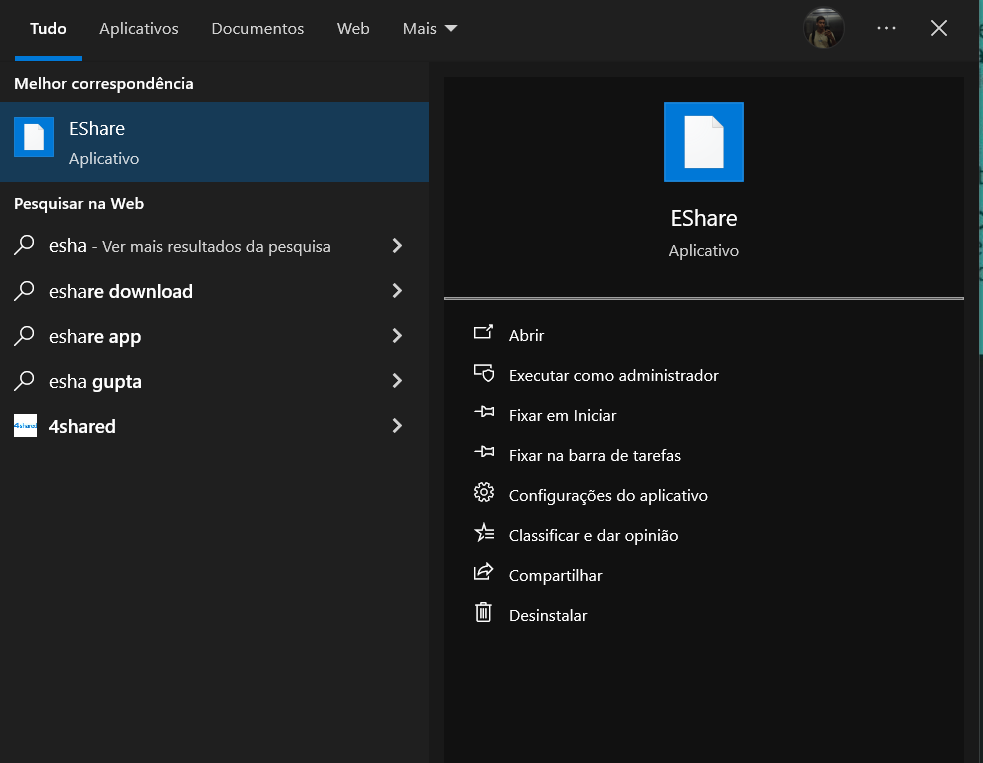
Task: Choose Desinstalar for EShare
Action: click(x=548, y=616)
